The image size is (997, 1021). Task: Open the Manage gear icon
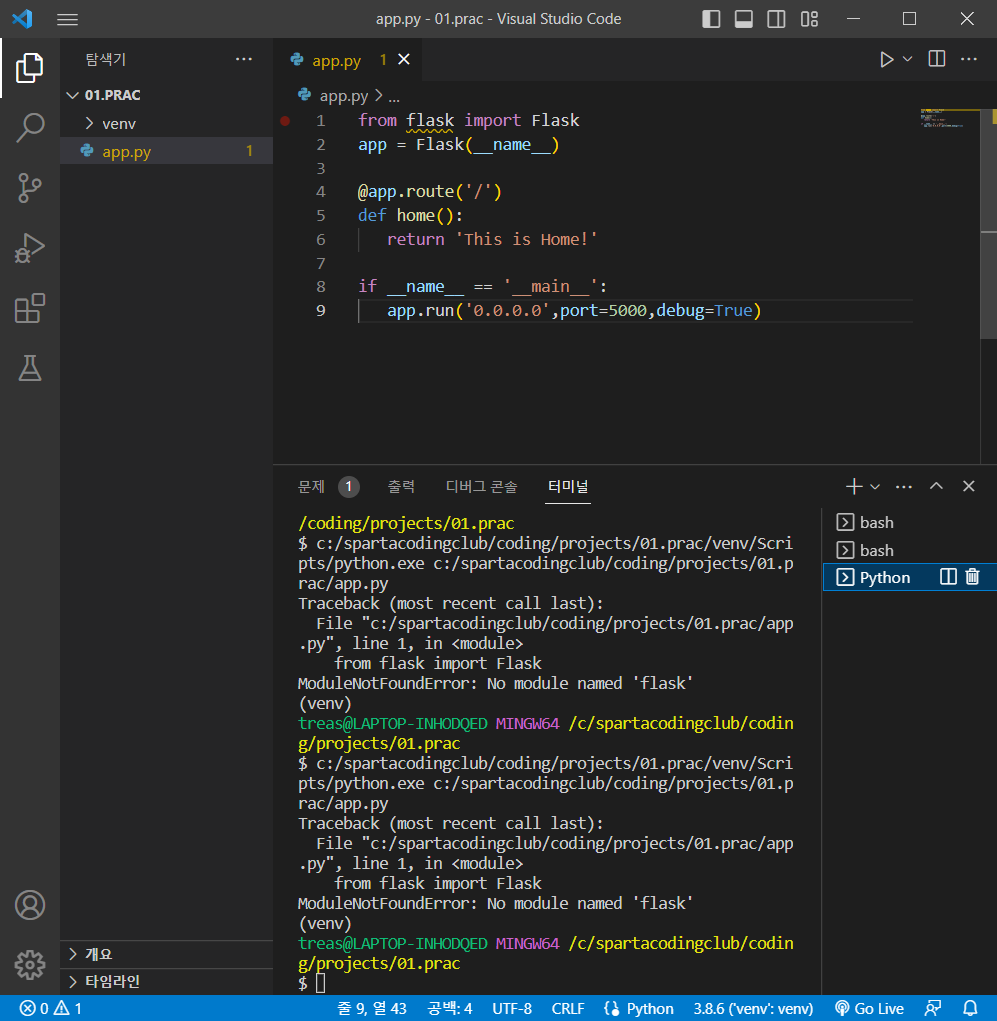29,964
